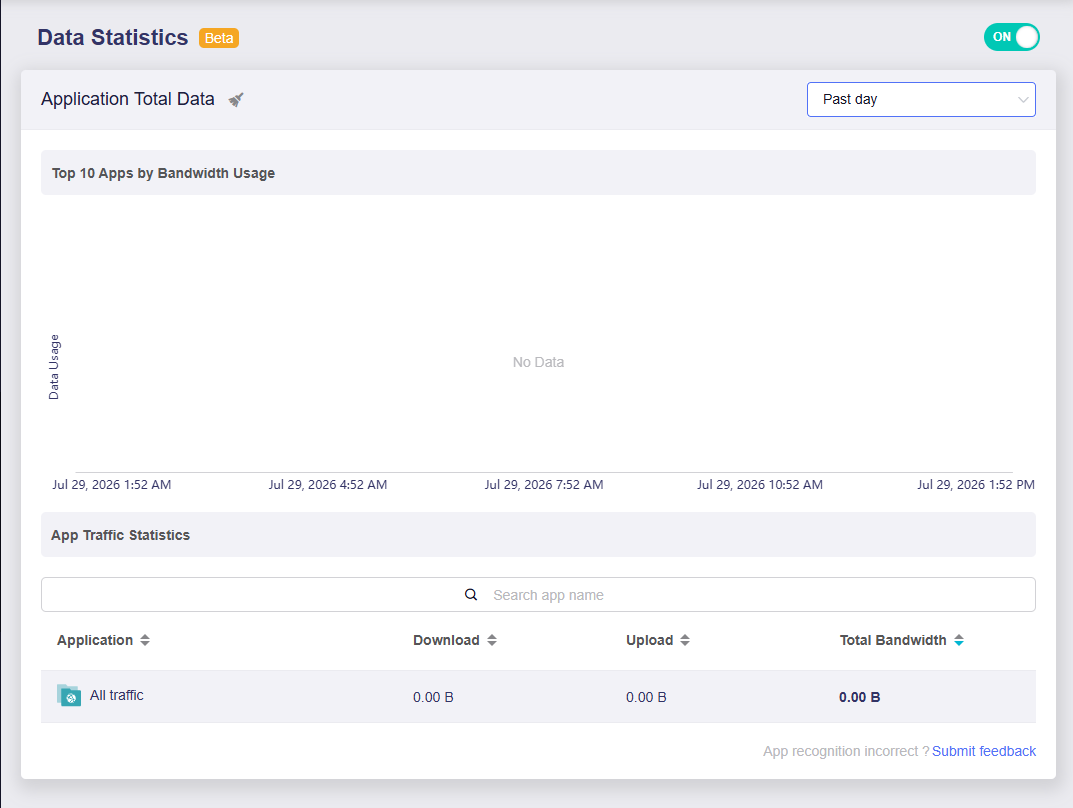Click the Application Total Data title
This screenshot has height=808, width=1073.
tap(128, 99)
